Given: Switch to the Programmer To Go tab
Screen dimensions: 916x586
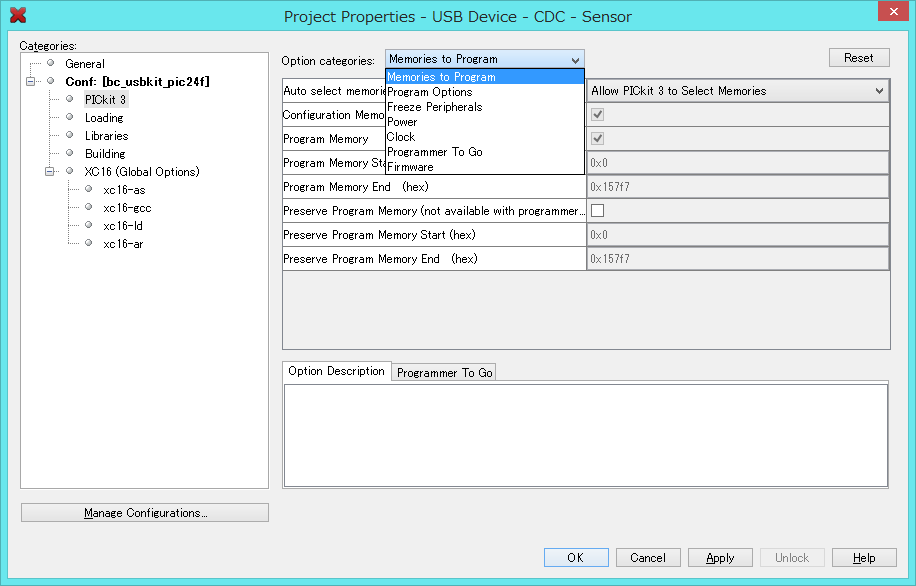Looking at the screenshot, I should (444, 373).
